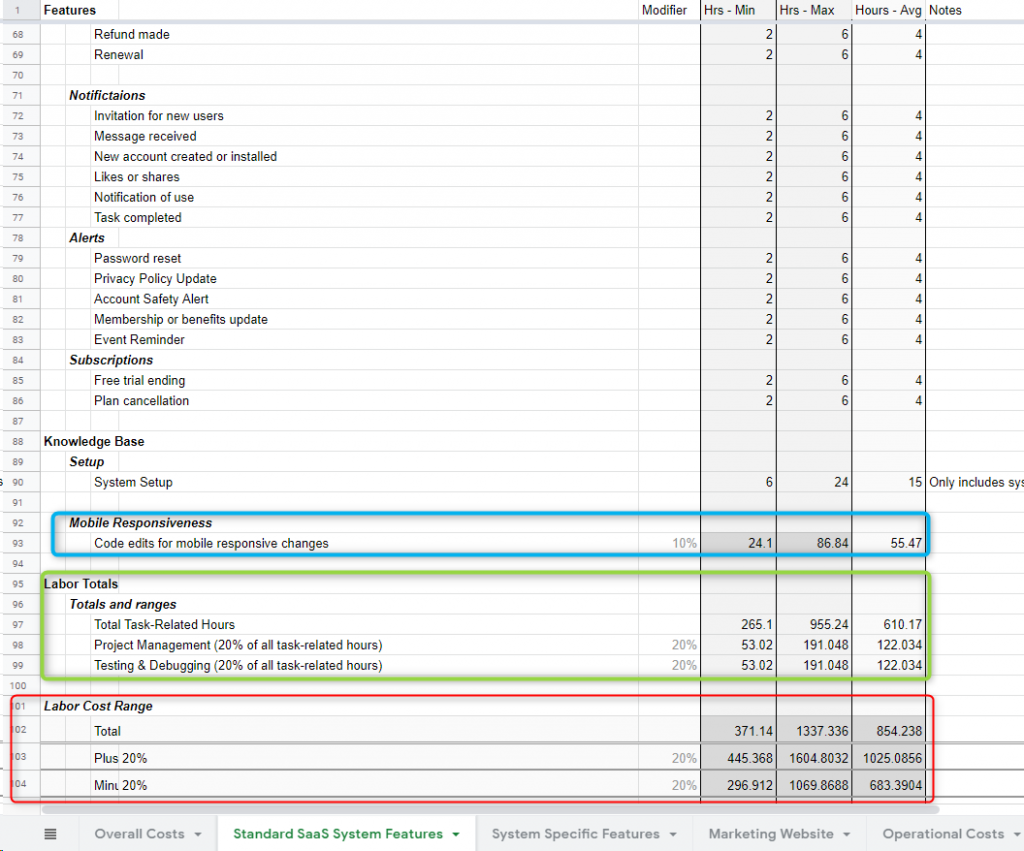Select the Project Management 20% row label
Screen dimensions: 1024x851
click(x=238, y=645)
